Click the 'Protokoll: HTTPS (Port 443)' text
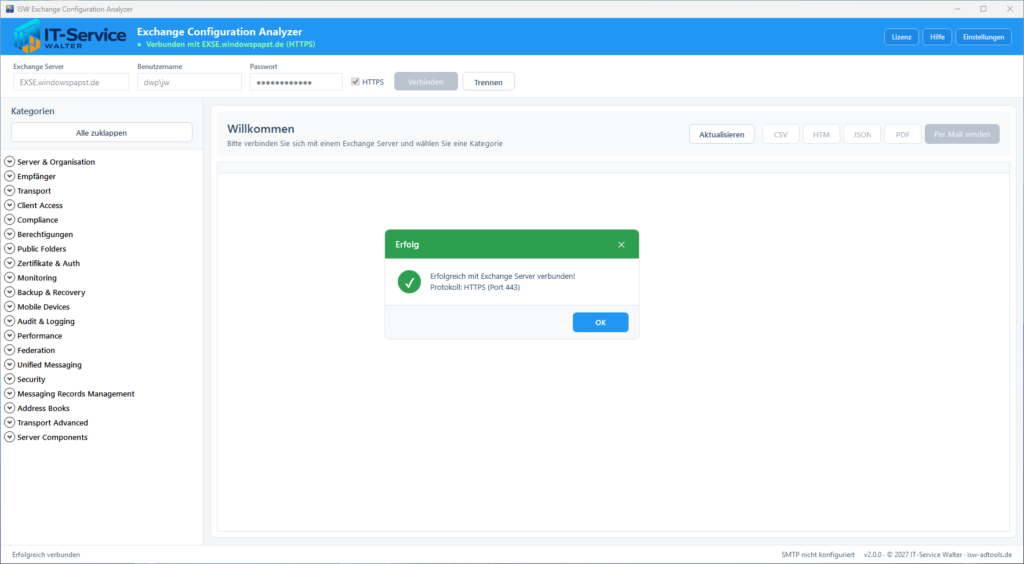Screen dimensions: 1024x564 pyautogui.click(x=475, y=287)
